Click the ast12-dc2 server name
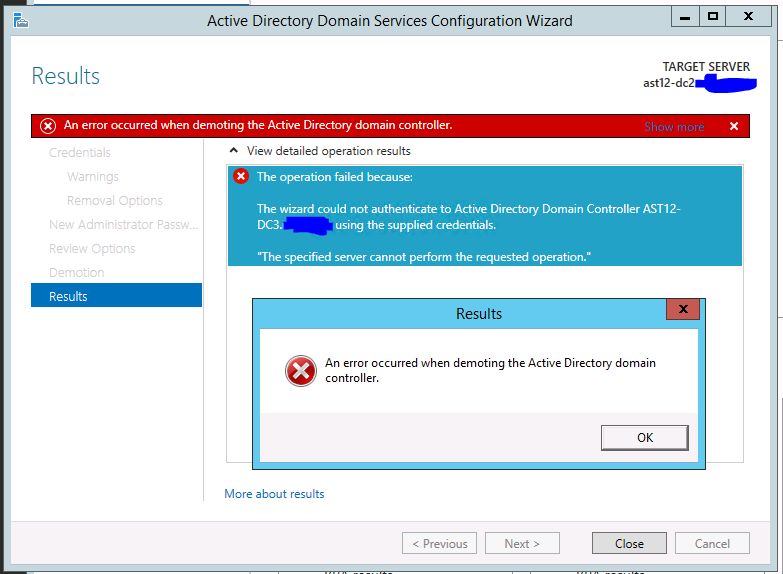This screenshot has width=783, height=574. click(x=669, y=83)
